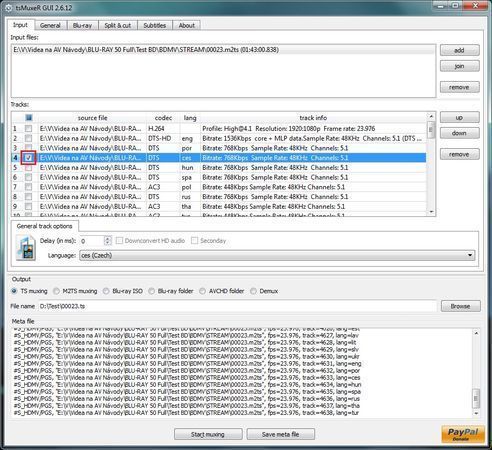
Task: Click the Save meta file button
Action: [x=280, y=434]
